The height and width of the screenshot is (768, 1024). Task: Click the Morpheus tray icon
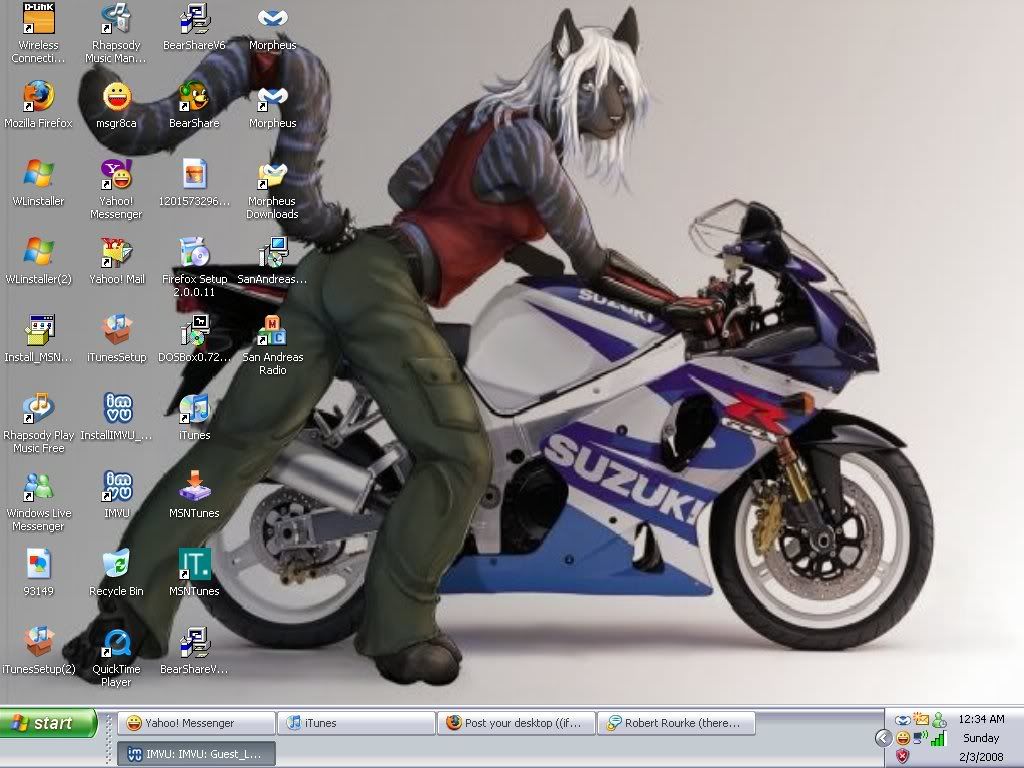903,720
